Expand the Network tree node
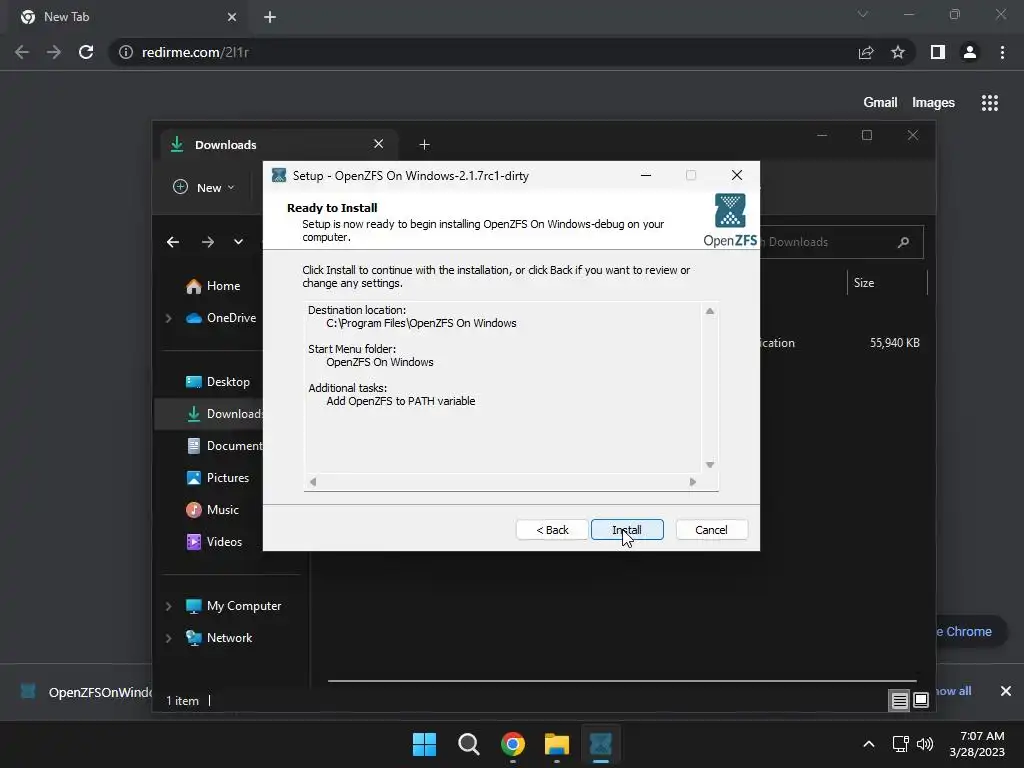This screenshot has width=1024, height=768. [x=168, y=638]
